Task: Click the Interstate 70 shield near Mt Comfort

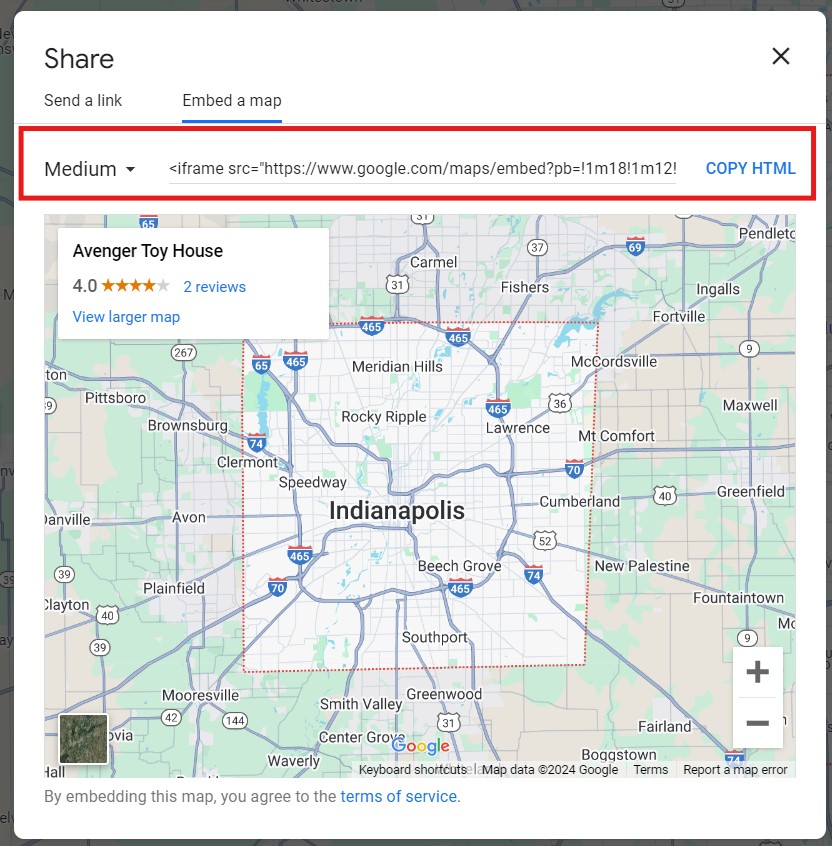Action: click(574, 469)
